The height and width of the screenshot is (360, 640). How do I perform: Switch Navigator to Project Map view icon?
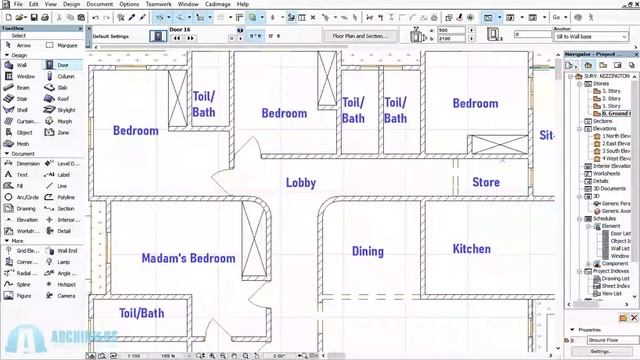[x=588, y=65]
